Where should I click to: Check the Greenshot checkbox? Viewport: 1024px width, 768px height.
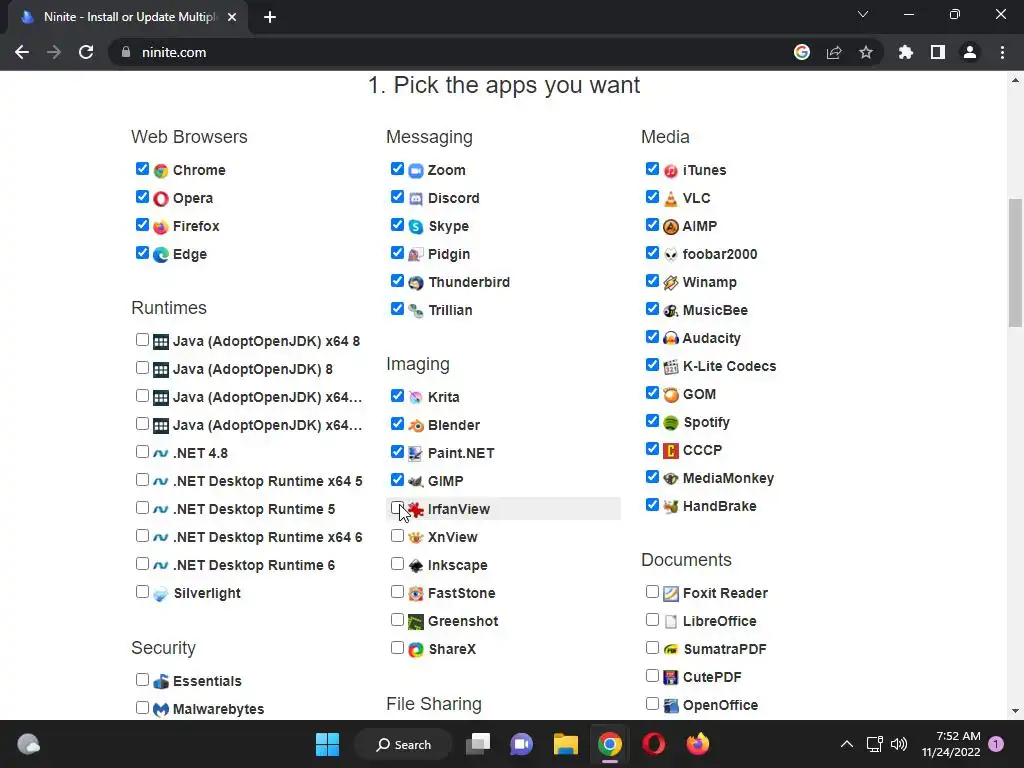pyautogui.click(x=397, y=619)
